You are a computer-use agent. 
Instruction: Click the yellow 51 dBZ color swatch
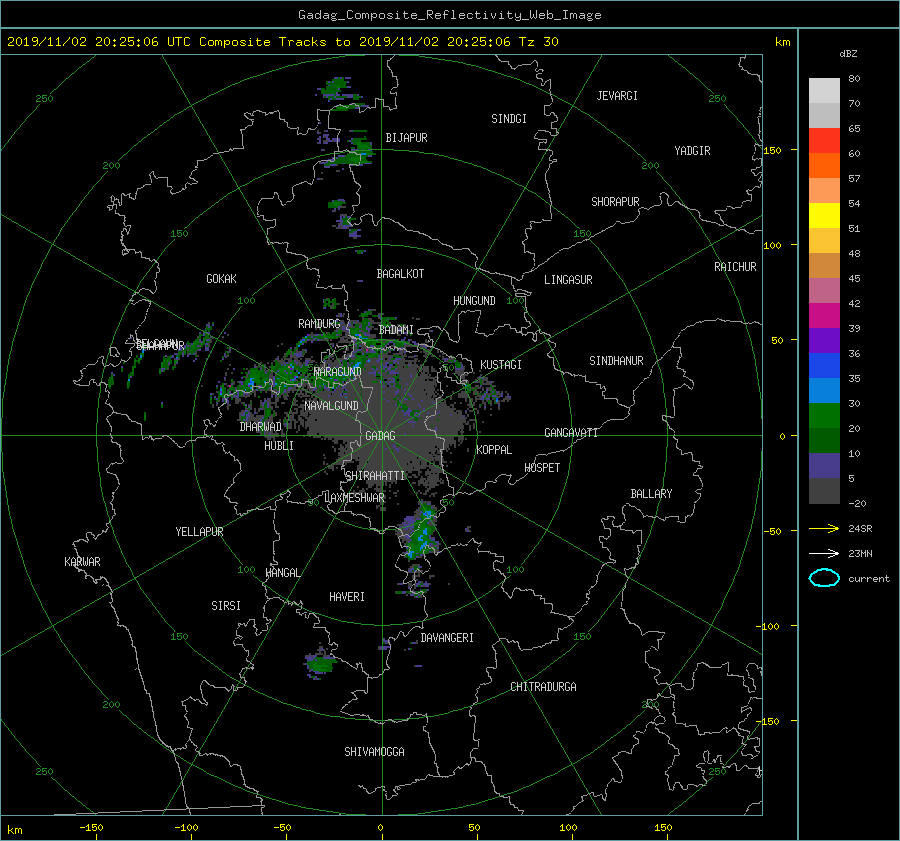(824, 215)
